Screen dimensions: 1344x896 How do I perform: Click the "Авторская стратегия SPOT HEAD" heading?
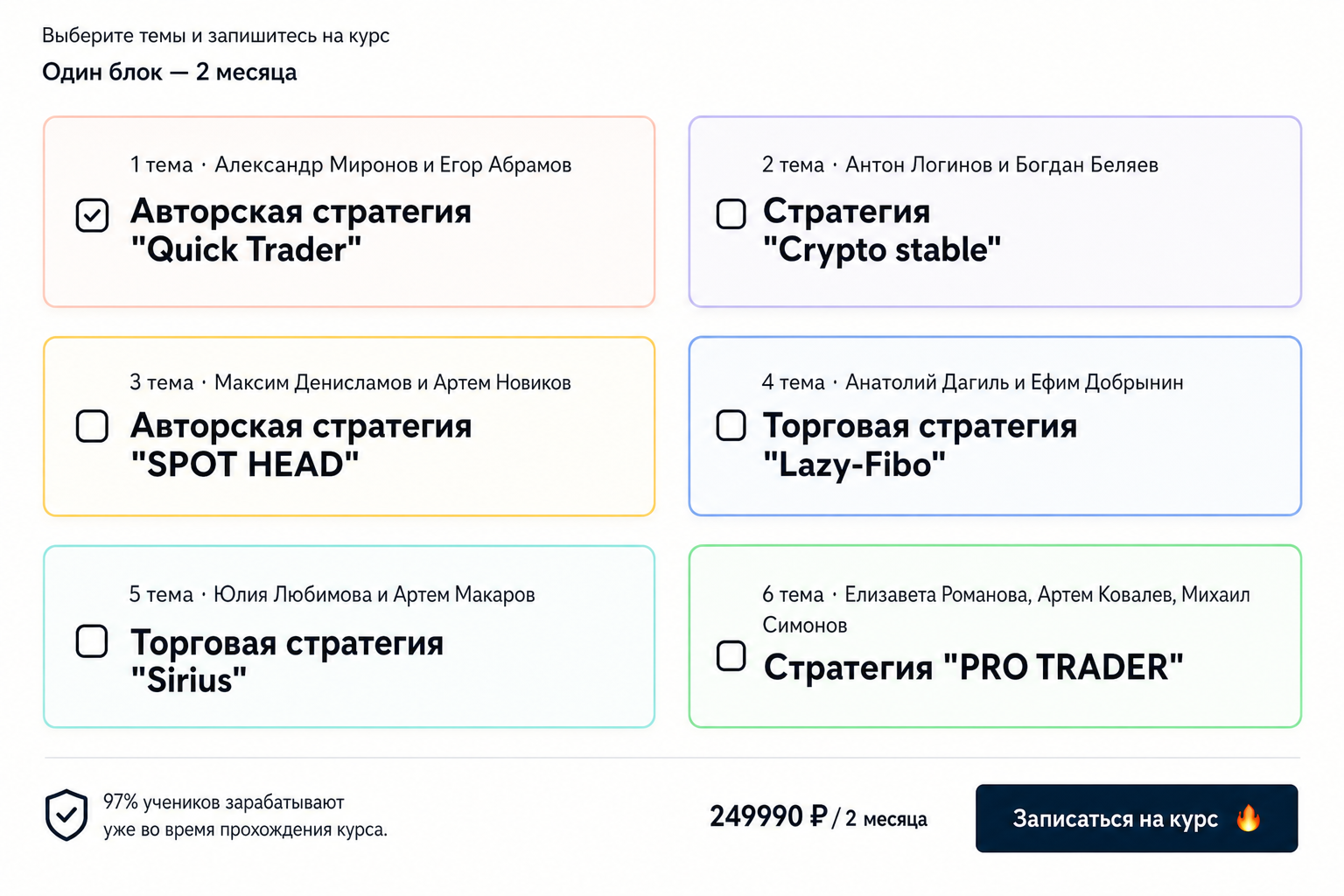[x=301, y=444]
